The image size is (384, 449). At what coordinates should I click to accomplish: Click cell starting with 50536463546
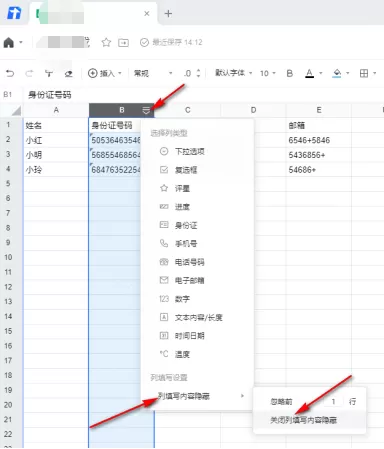coord(115,140)
